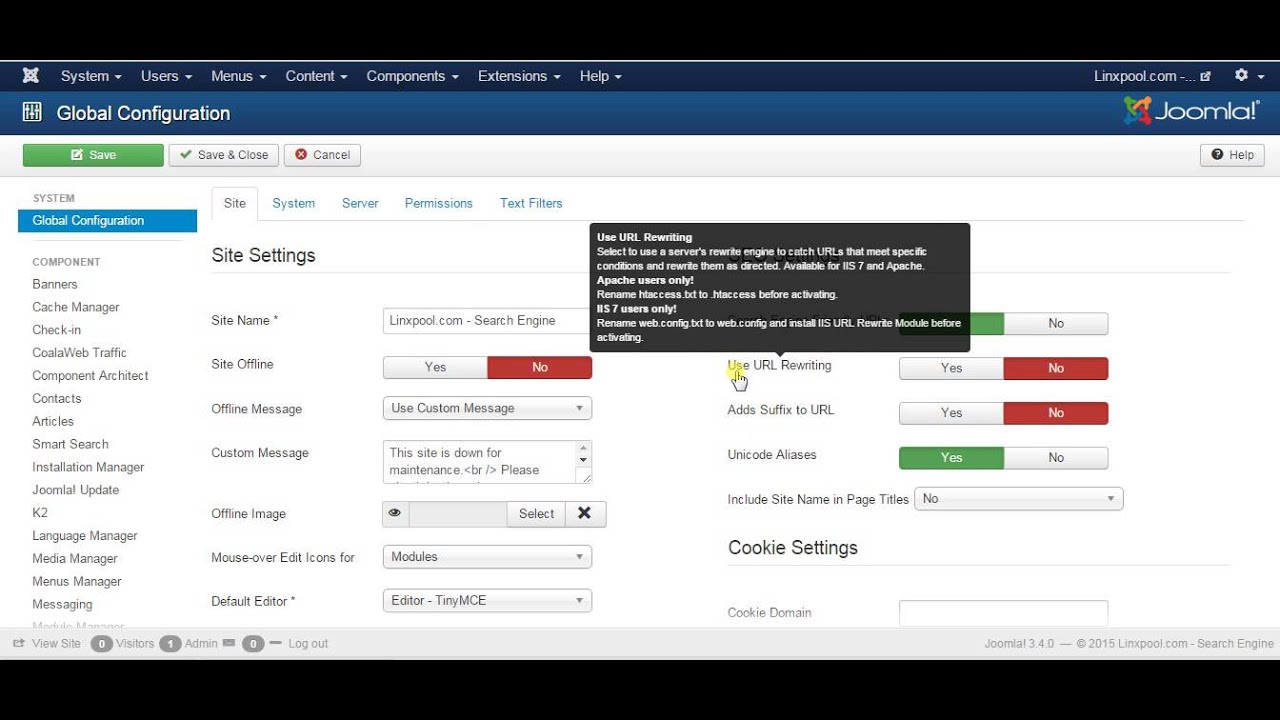Open the settings gear menu
This screenshot has height=720, width=1280.
tap(1248, 76)
